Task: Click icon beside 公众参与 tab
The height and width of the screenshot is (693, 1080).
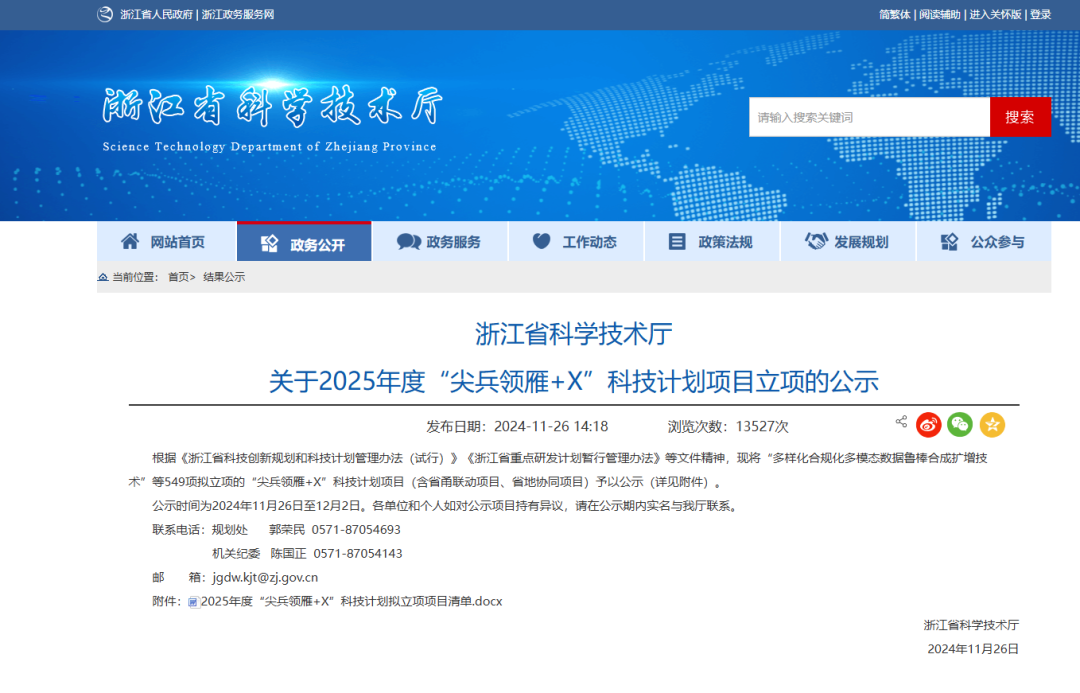Action: click(x=949, y=241)
